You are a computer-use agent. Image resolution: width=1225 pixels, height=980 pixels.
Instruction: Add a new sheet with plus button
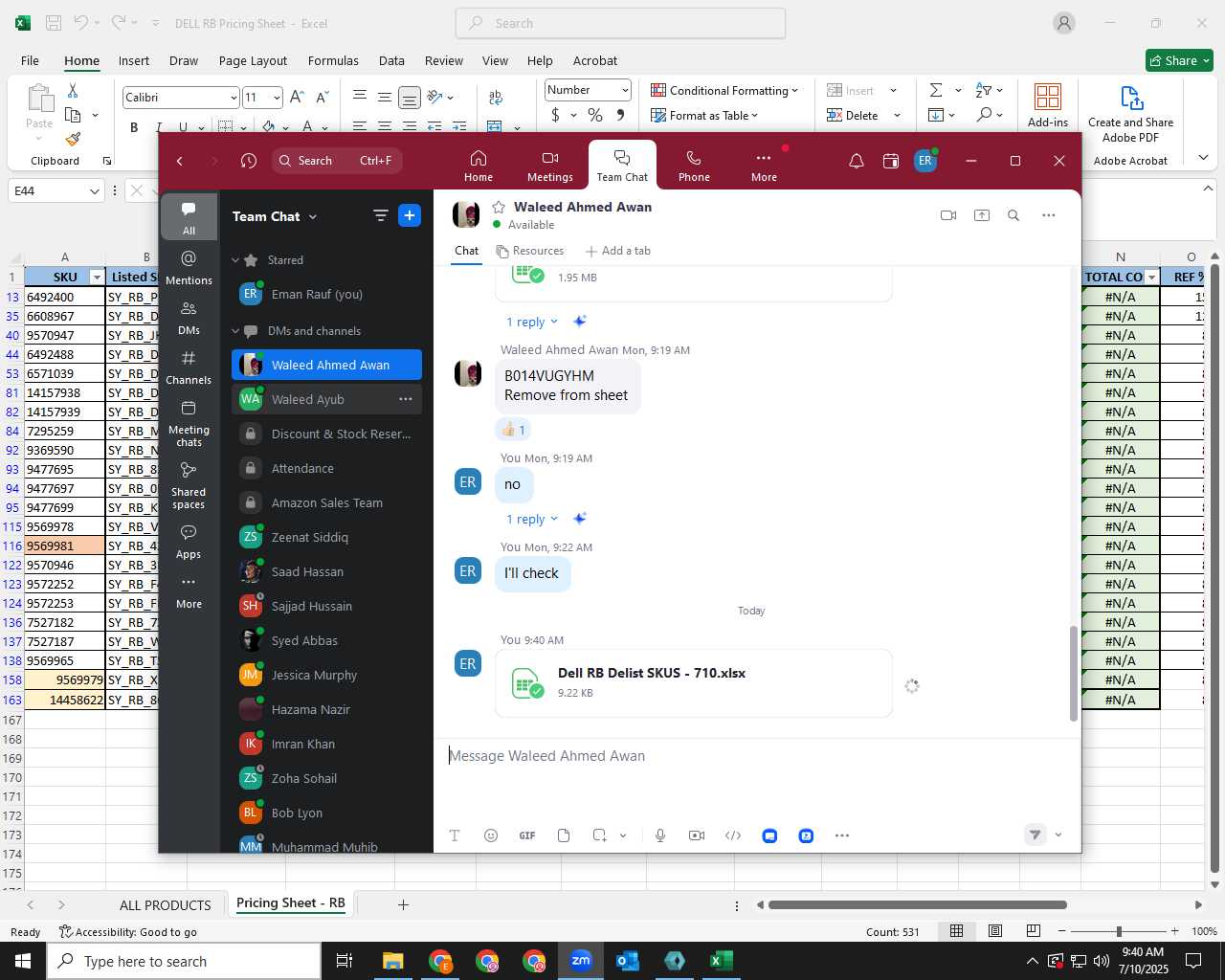(x=403, y=904)
